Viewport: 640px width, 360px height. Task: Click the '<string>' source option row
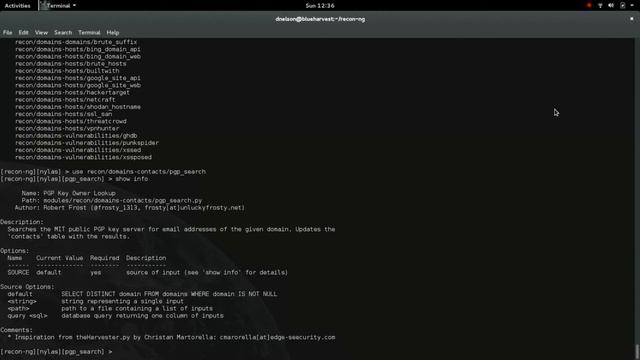(x=96, y=302)
